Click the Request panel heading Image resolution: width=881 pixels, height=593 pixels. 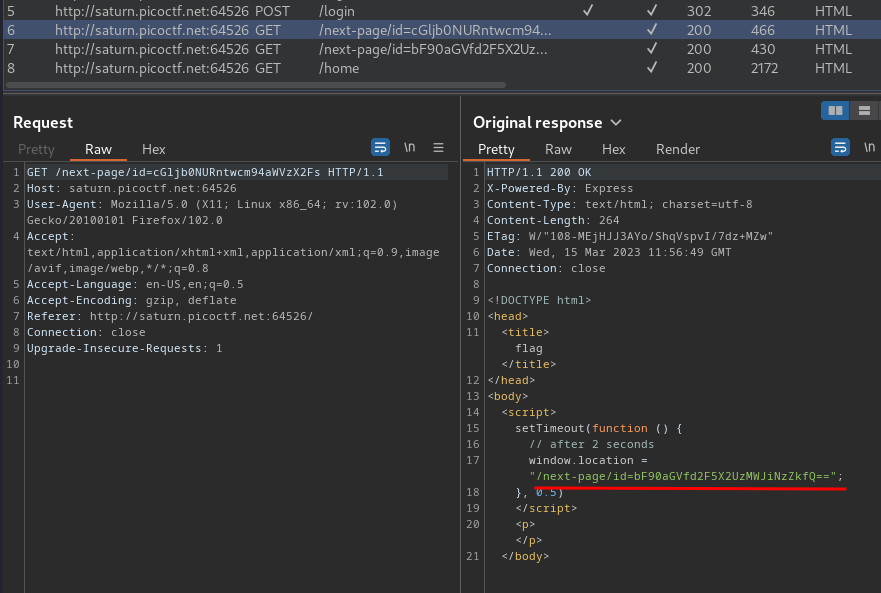[x=43, y=123]
